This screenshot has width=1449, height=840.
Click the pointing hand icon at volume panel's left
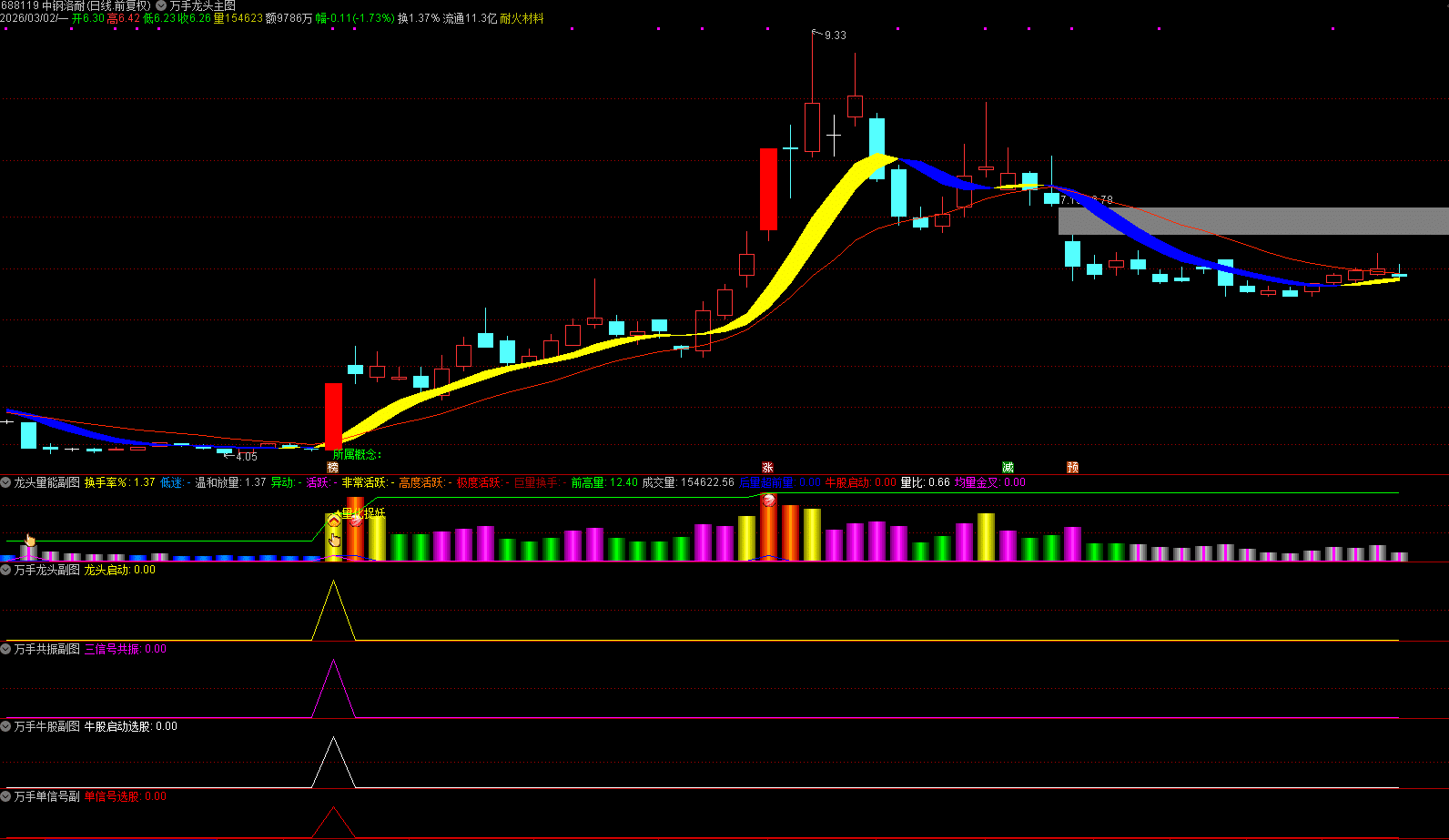point(29,541)
